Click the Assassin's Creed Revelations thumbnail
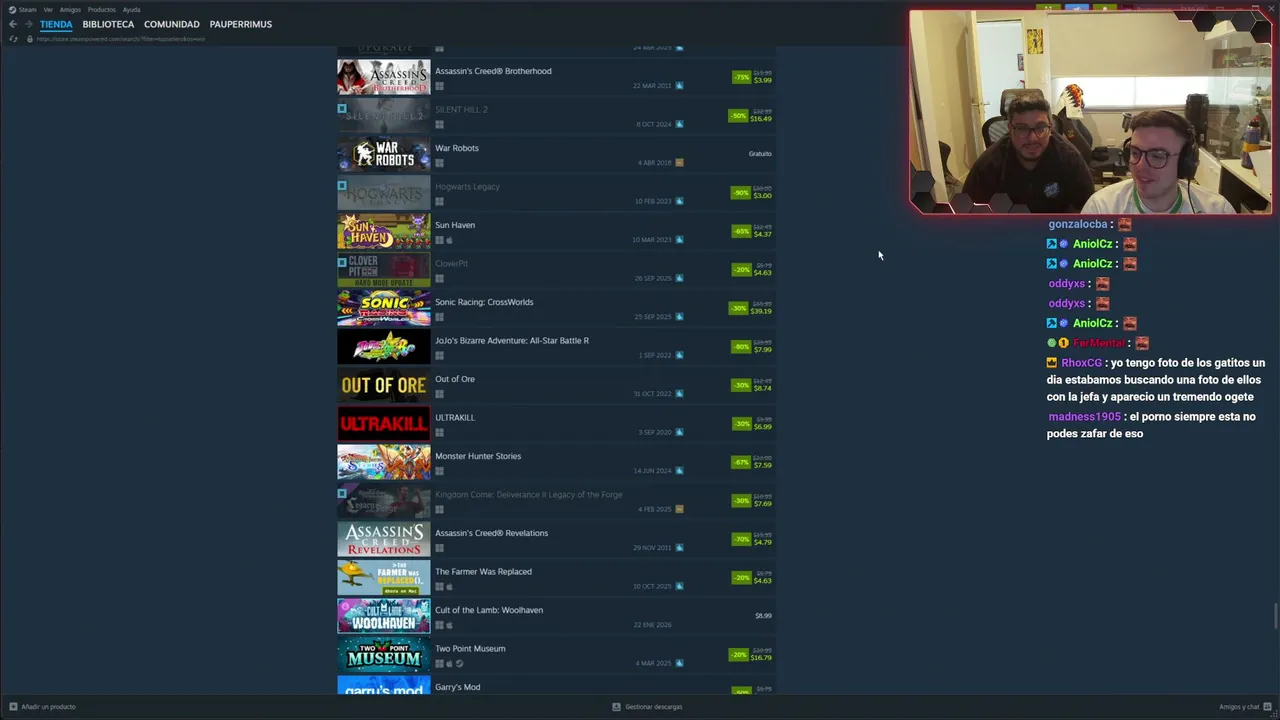Image resolution: width=1280 pixels, height=720 pixels. (384, 539)
